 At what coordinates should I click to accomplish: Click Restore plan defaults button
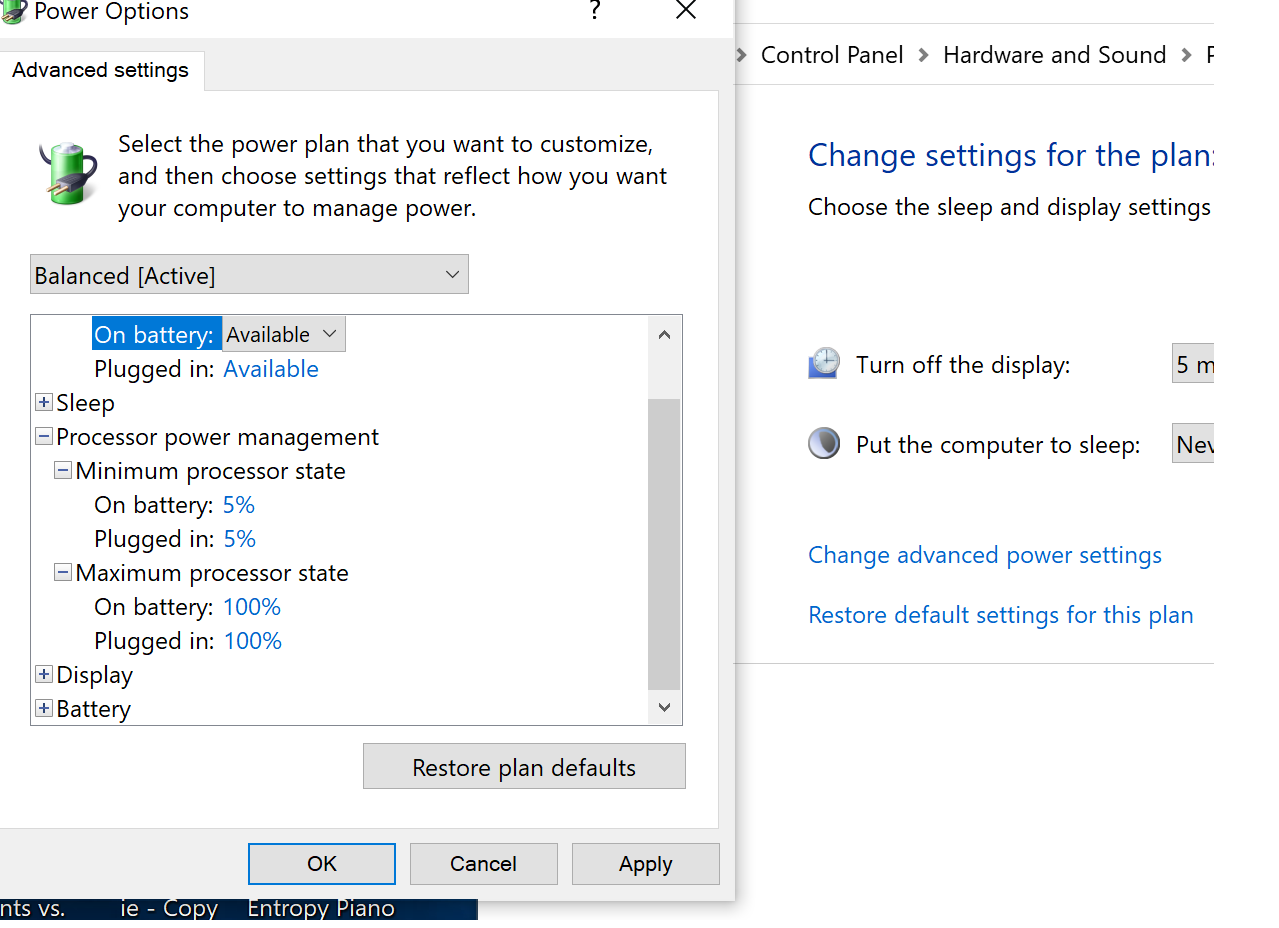[524, 766]
